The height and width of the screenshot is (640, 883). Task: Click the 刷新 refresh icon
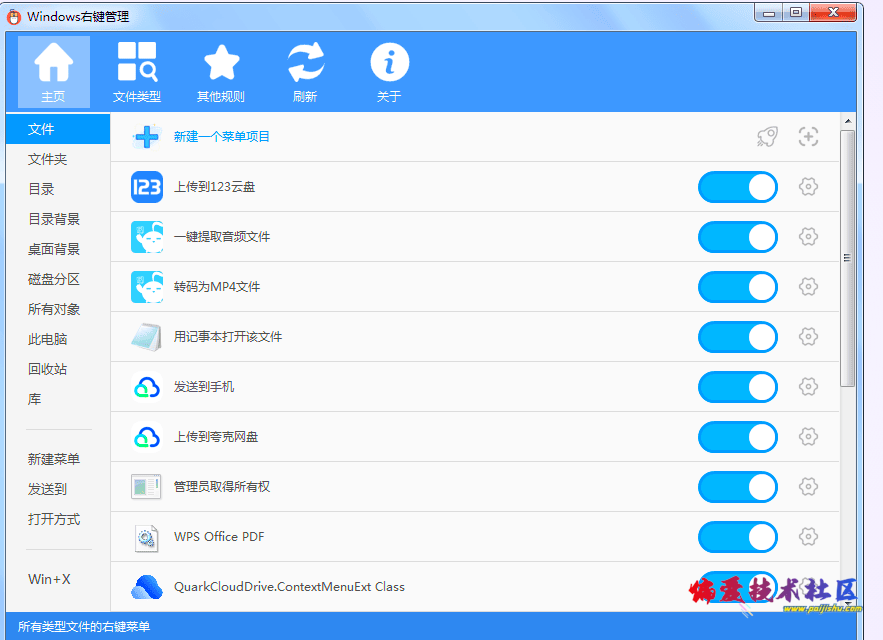pyautogui.click(x=305, y=62)
